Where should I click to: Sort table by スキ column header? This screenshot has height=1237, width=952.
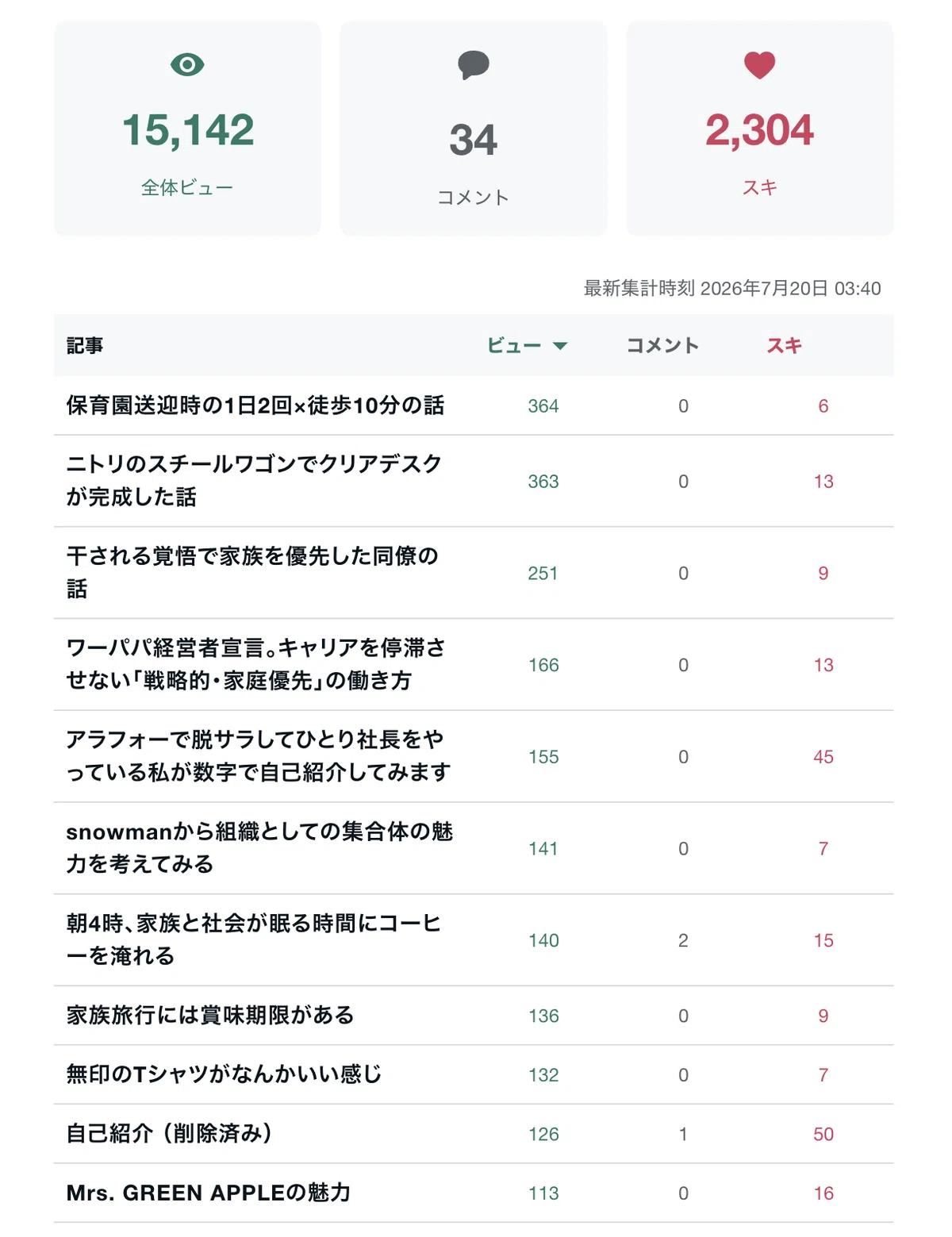pos(784,345)
